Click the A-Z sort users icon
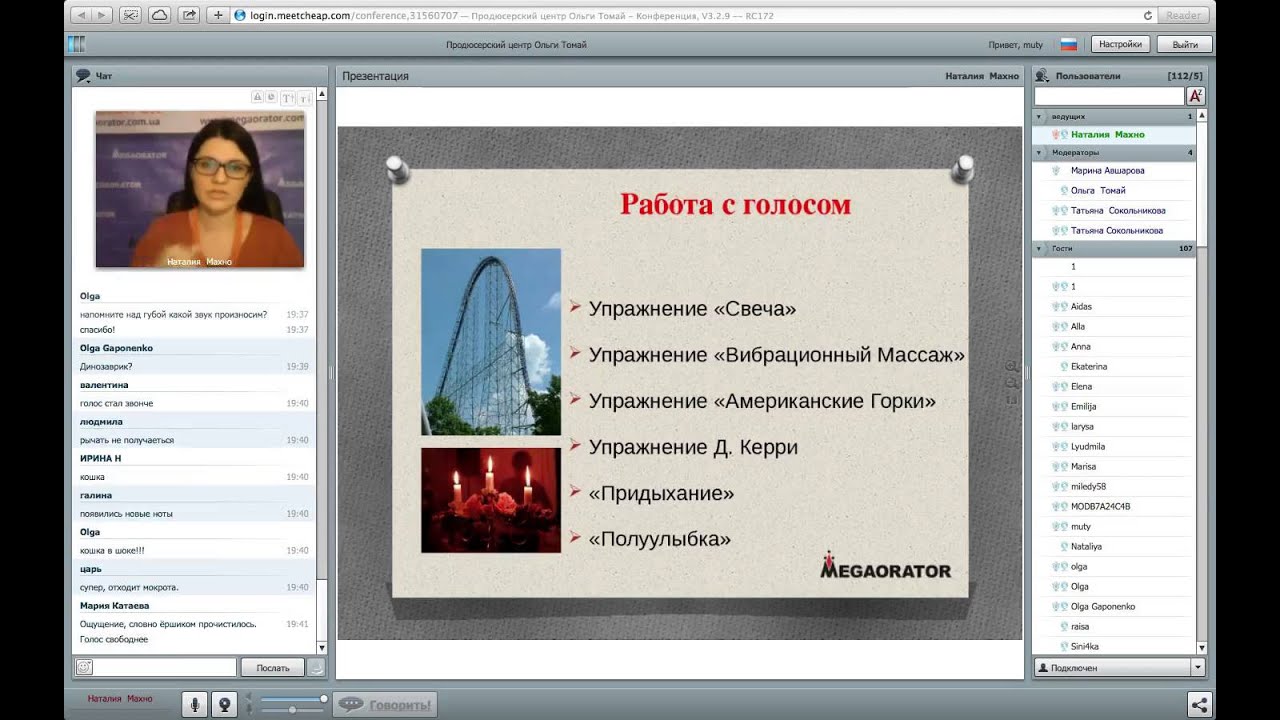Image resolution: width=1280 pixels, height=720 pixels. point(1195,96)
